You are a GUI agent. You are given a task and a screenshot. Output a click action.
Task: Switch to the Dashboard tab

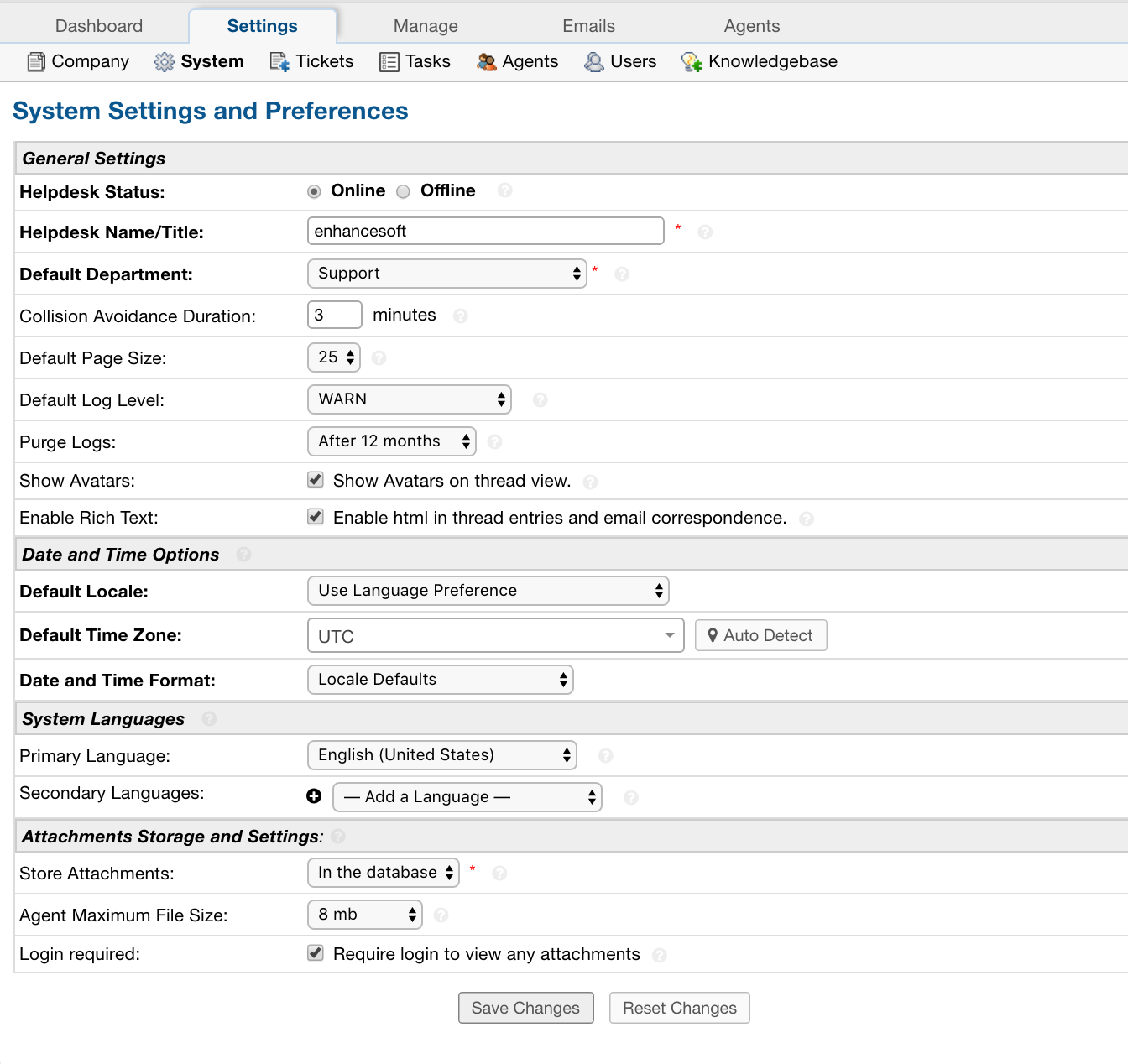[99, 26]
